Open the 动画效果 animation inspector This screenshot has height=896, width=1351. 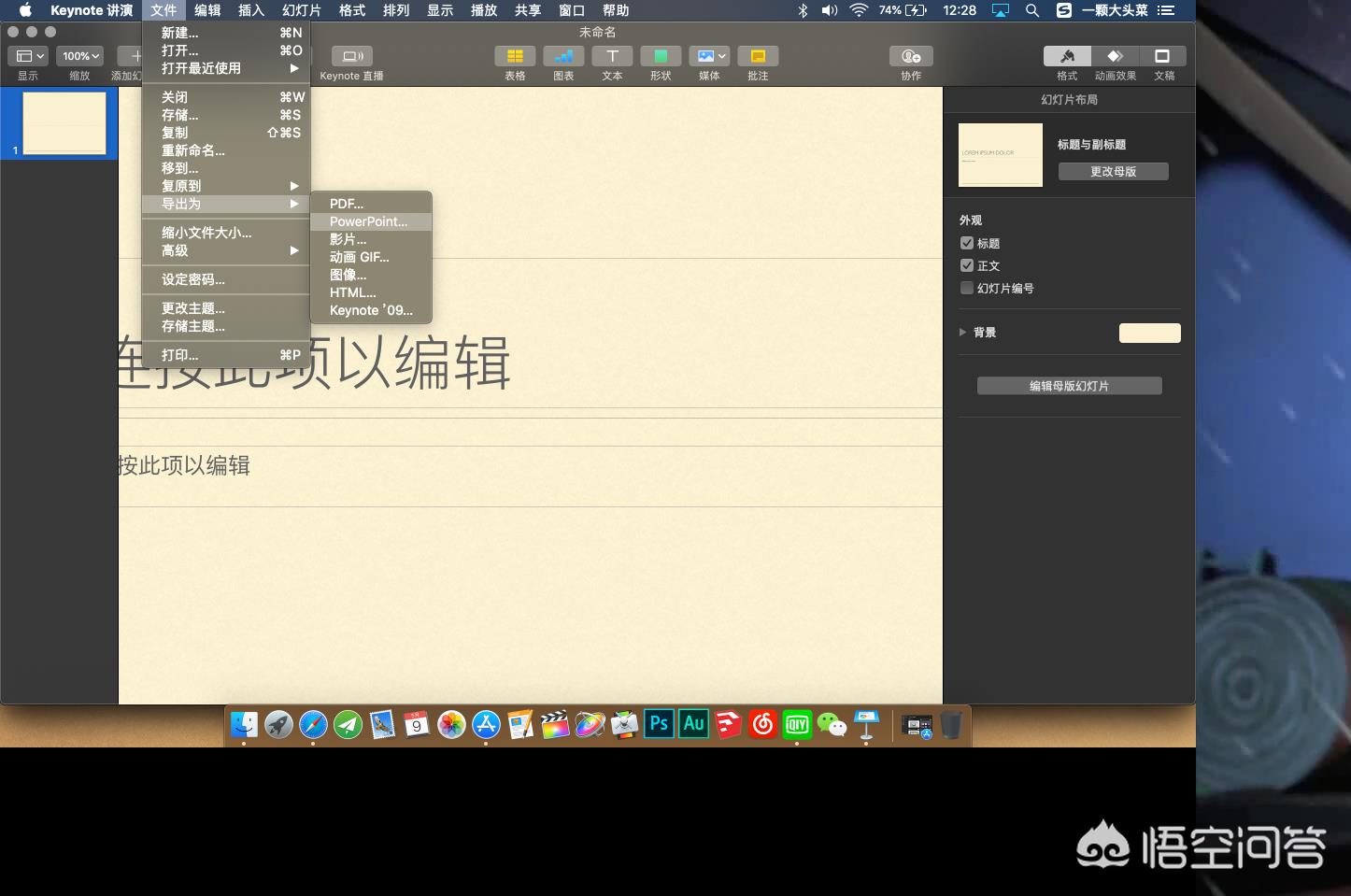pyautogui.click(x=1115, y=56)
